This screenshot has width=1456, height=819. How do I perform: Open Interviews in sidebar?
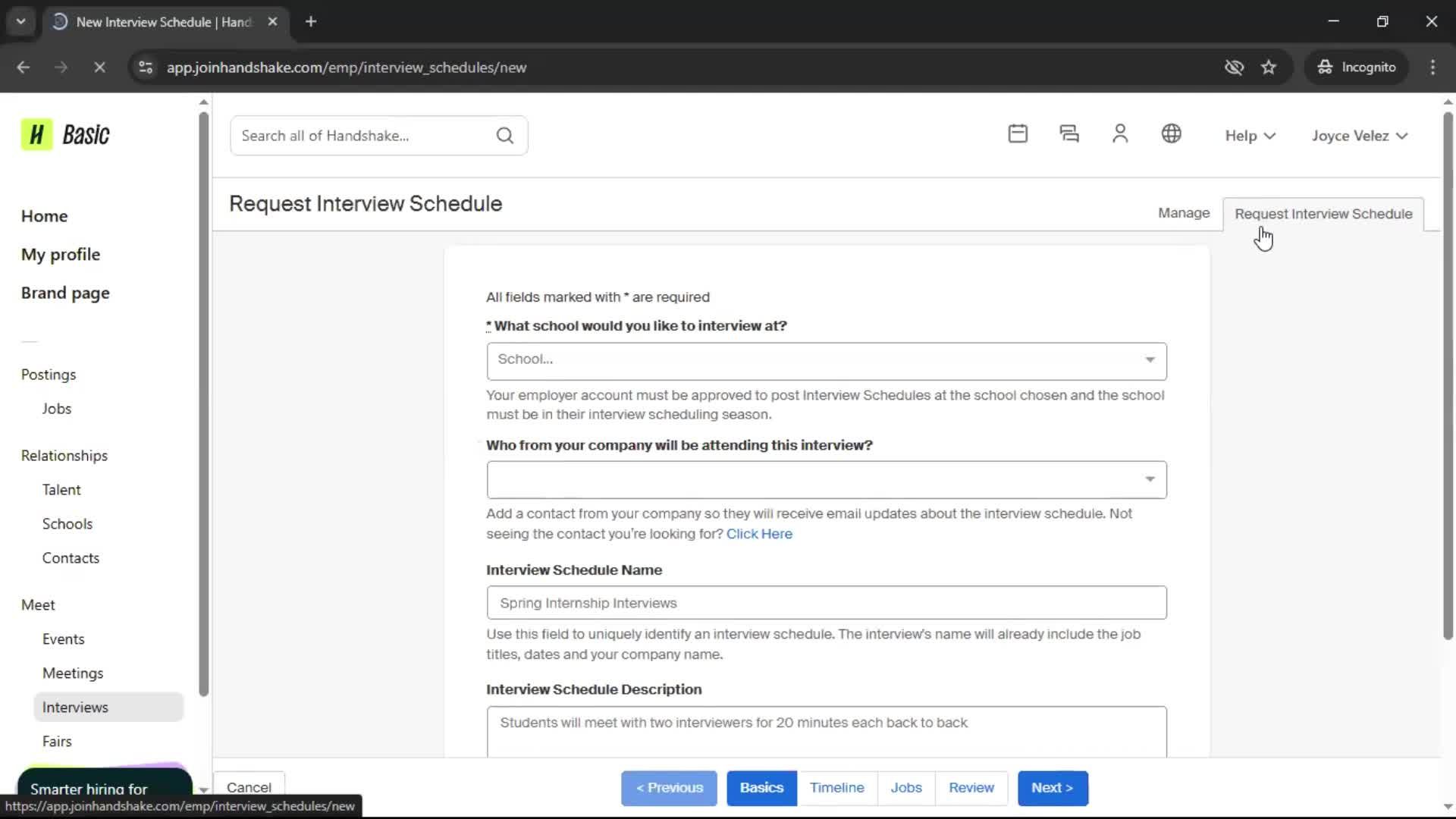click(x=108, y=707)
